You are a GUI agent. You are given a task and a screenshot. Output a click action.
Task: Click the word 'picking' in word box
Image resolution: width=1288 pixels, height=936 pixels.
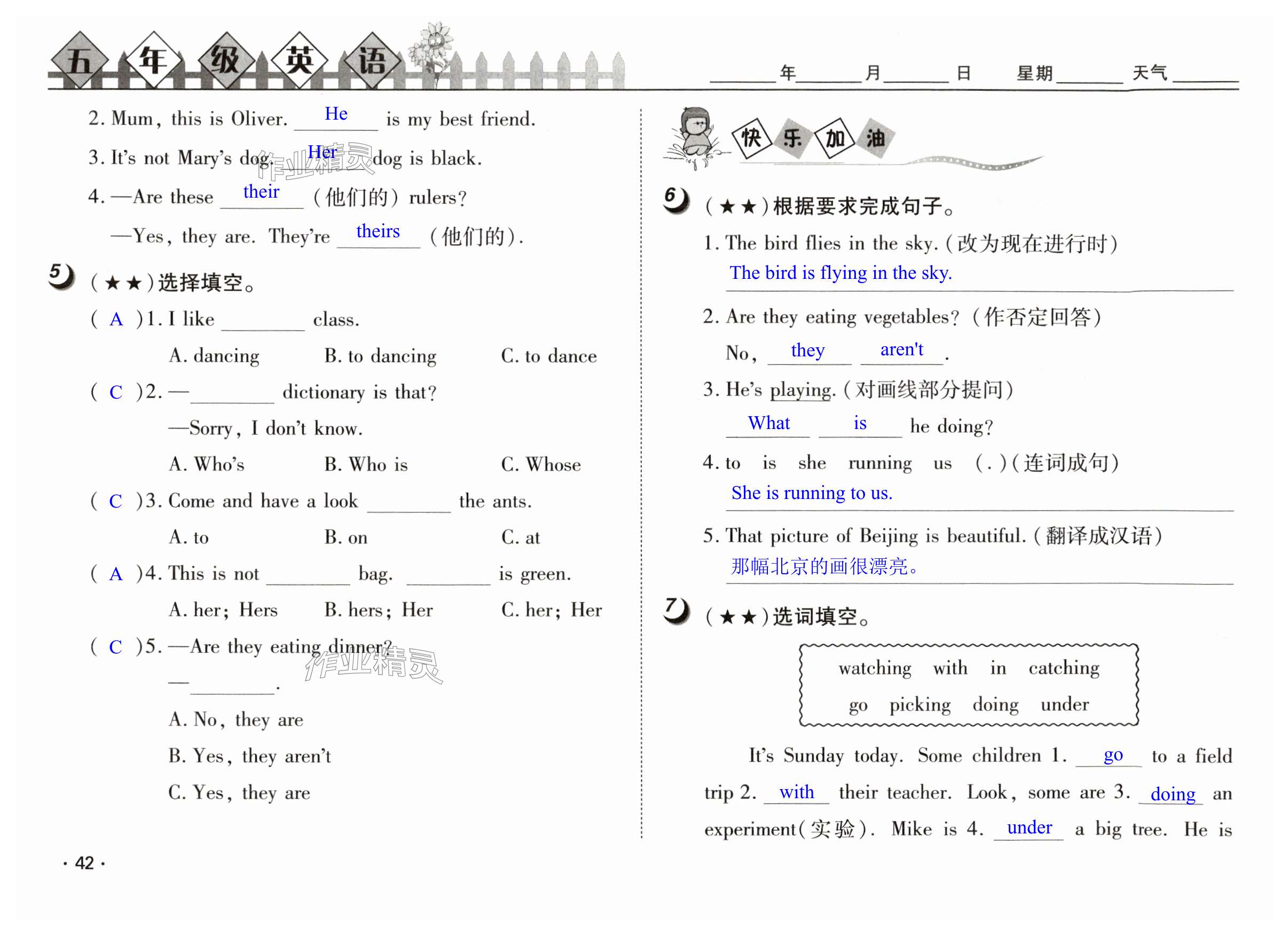point(920,705)
